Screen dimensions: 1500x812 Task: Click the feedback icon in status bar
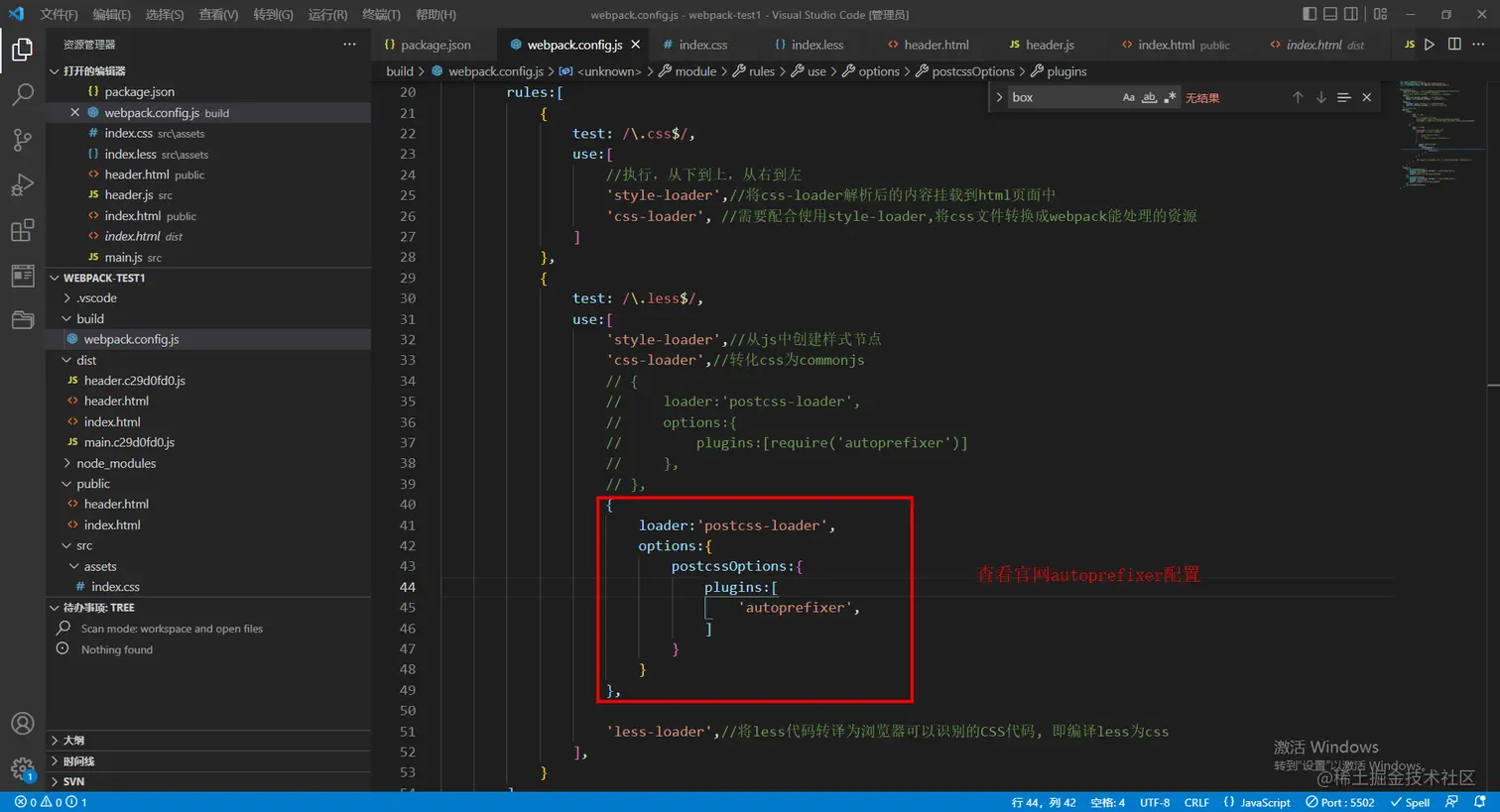click(1452, 802)
